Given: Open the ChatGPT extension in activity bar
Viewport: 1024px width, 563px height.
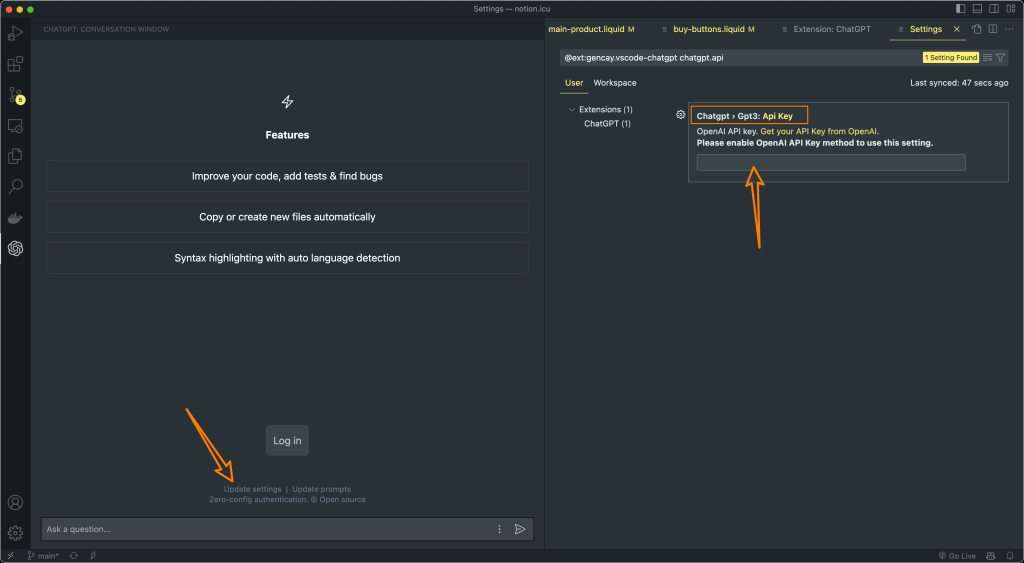Looking at the screenshot, I should coord(15,249).
